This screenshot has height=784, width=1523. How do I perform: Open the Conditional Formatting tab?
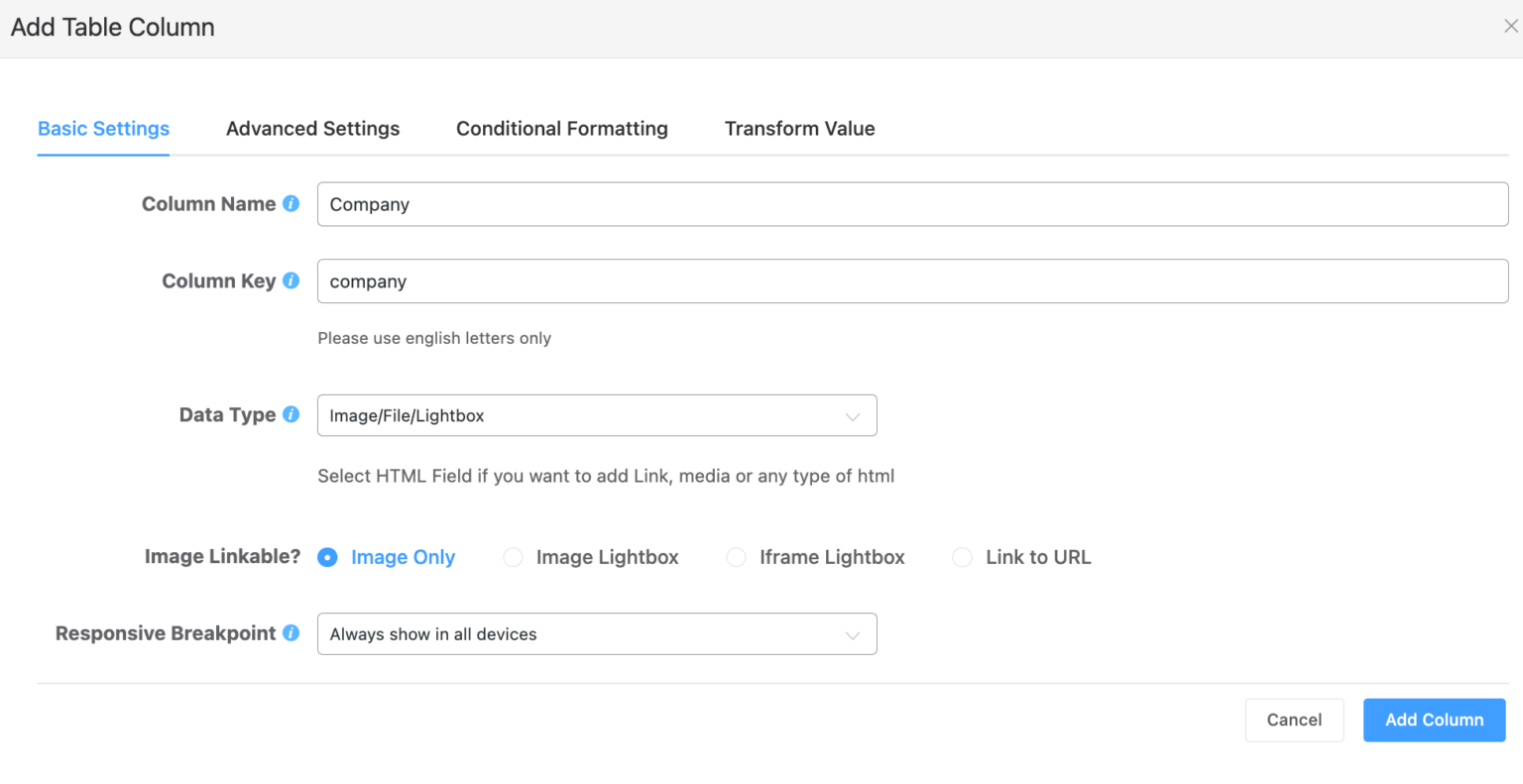point(561,129)
